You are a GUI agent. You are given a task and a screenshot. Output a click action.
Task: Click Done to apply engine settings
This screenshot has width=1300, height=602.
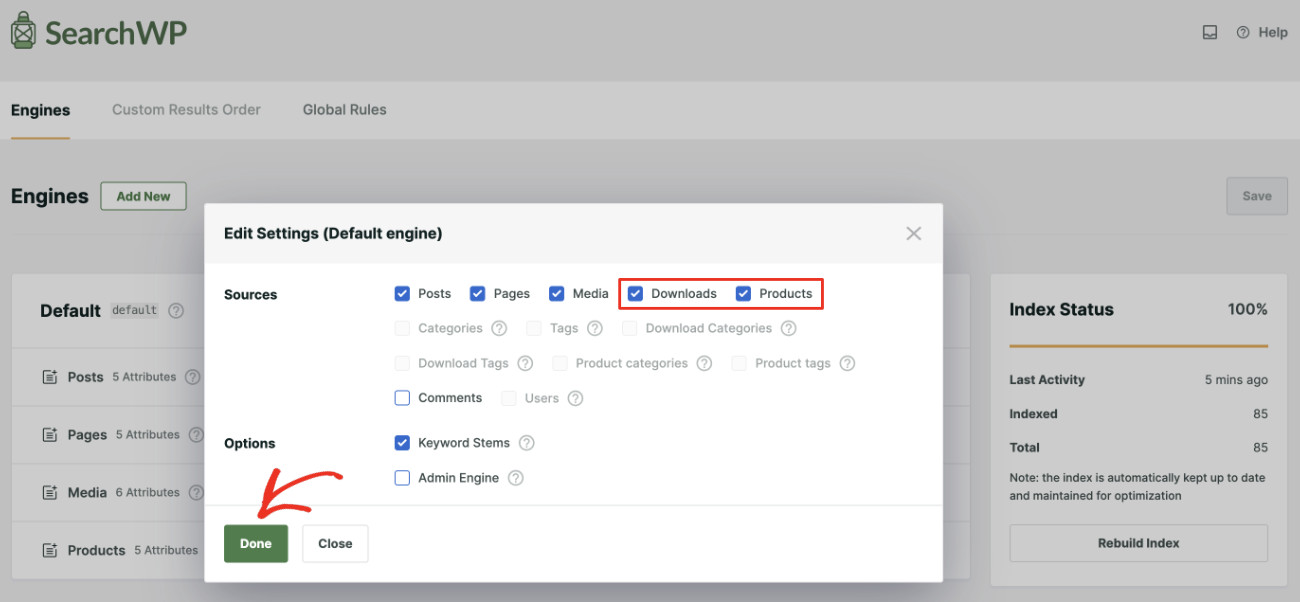click(x=256, y=543)
